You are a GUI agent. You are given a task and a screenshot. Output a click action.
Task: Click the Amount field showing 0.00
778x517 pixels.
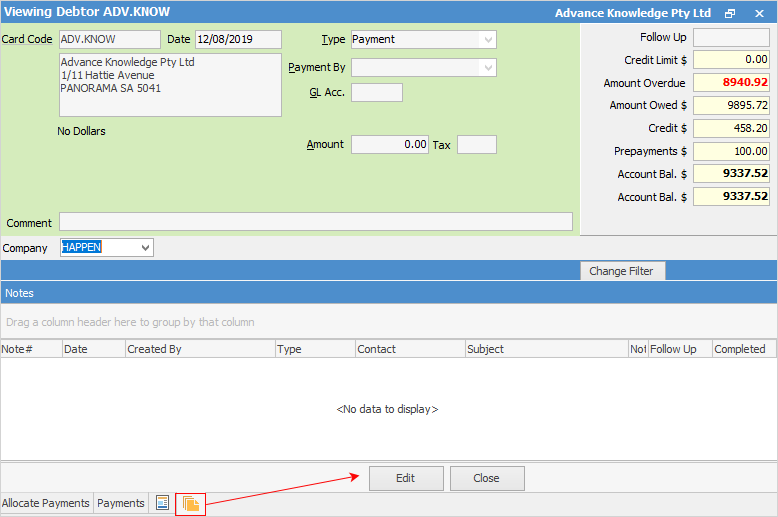(389, 144)
